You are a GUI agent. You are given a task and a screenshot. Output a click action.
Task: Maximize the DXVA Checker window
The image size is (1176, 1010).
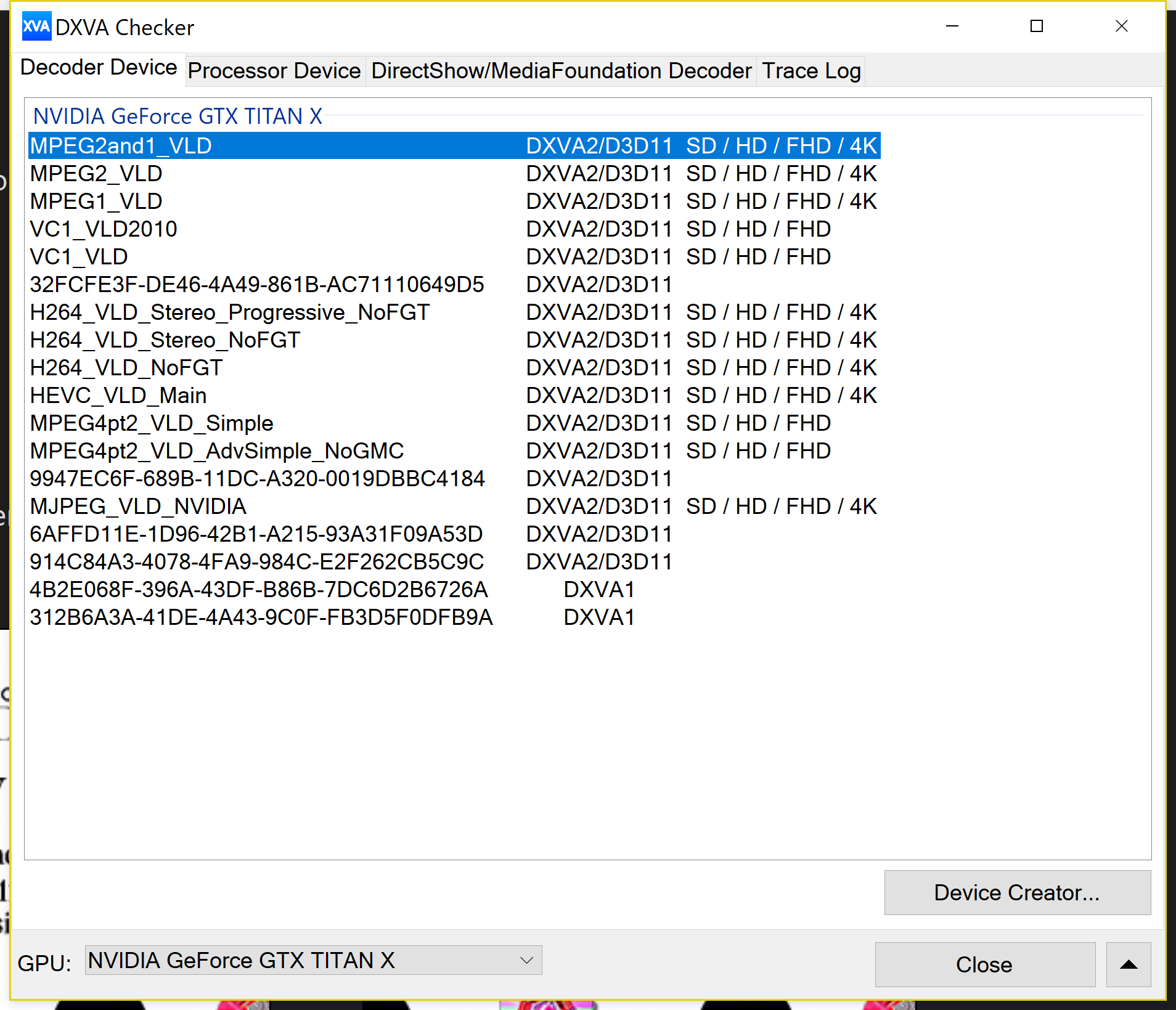pyautogui.click(x=1037, y=26)
